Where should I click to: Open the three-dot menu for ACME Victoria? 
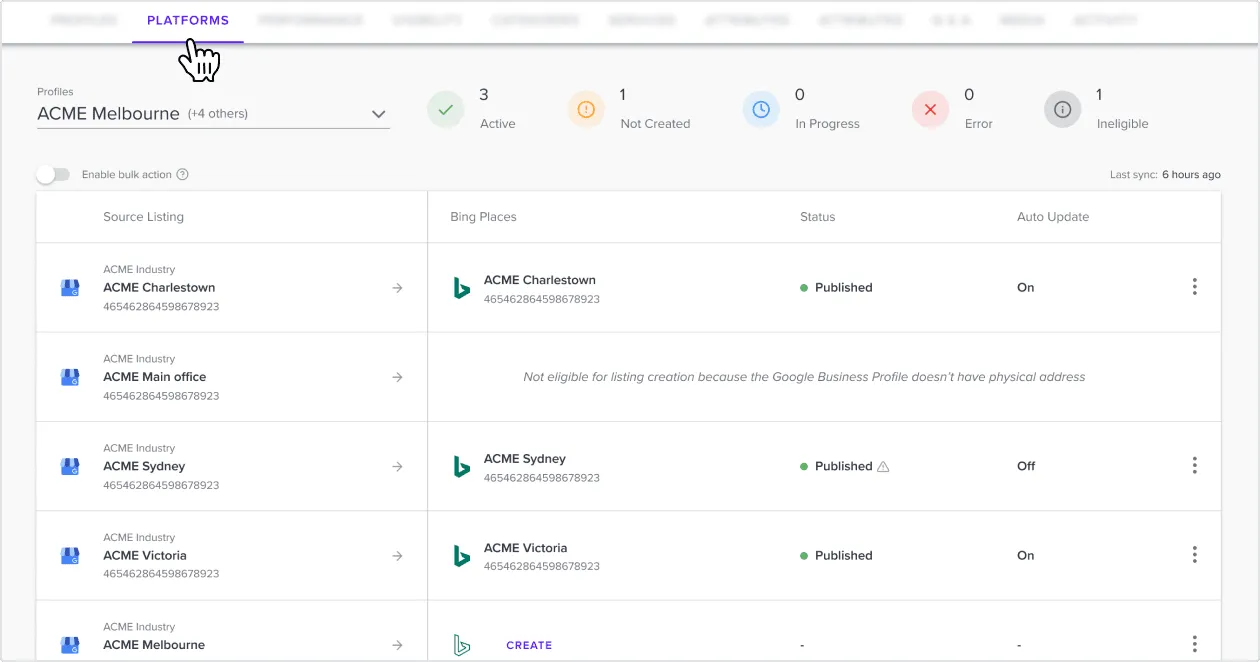click(x=1194, y=554)
